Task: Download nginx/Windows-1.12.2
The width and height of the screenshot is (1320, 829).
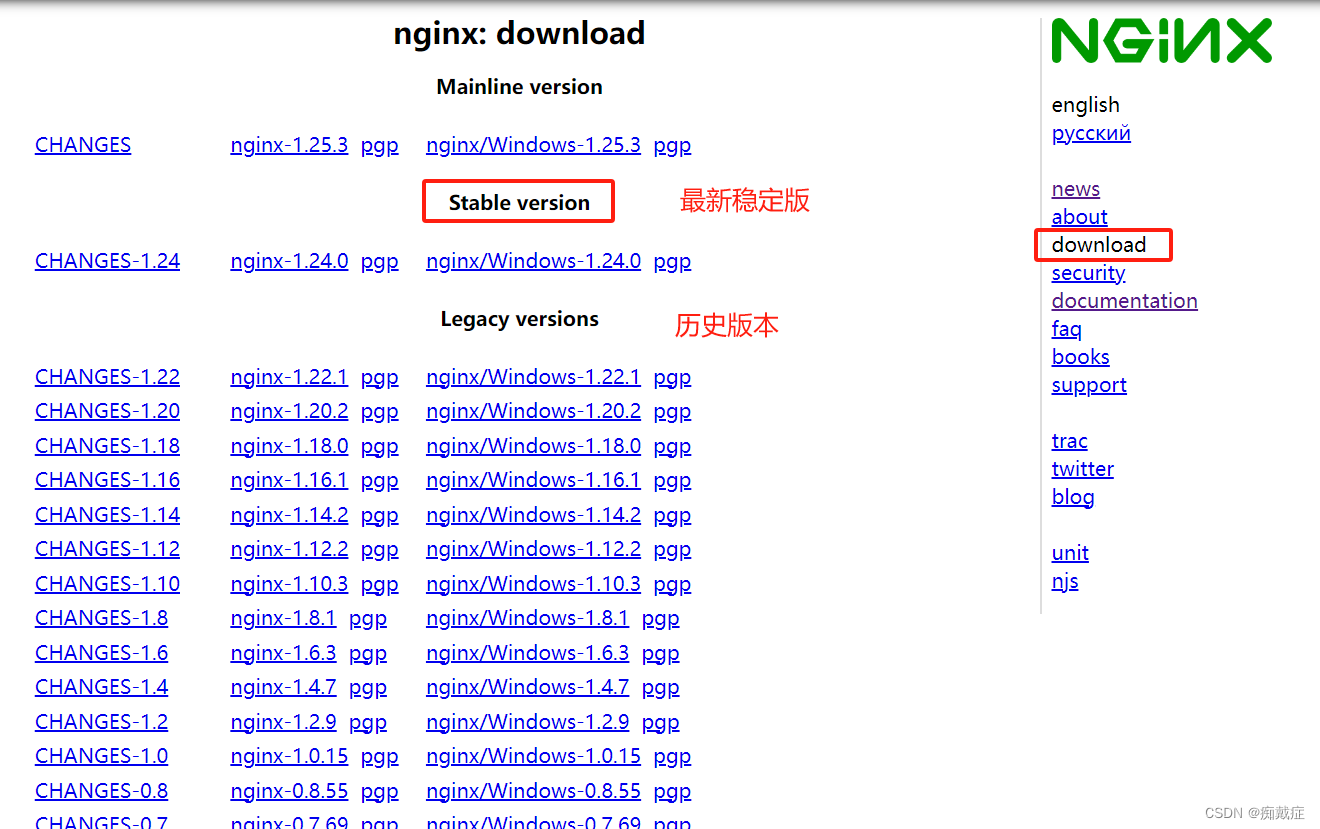Action: tap(533, 549)
